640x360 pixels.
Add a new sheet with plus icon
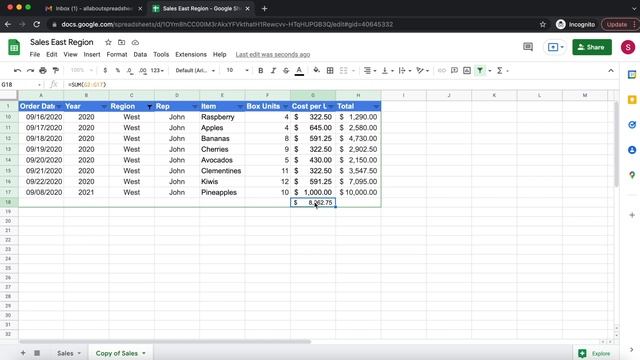(x=23, y=353)
